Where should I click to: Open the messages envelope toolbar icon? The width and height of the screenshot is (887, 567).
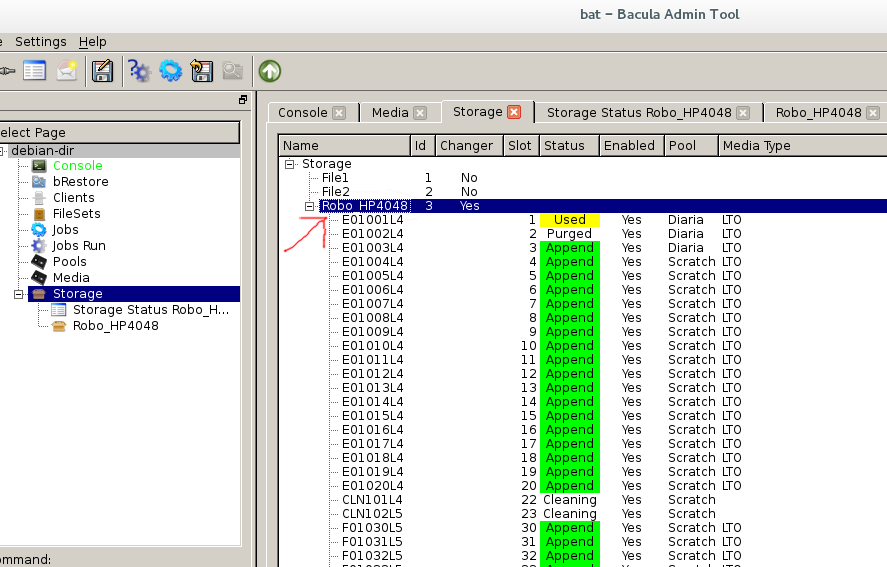pyautogui.click(x=67, y=71)
